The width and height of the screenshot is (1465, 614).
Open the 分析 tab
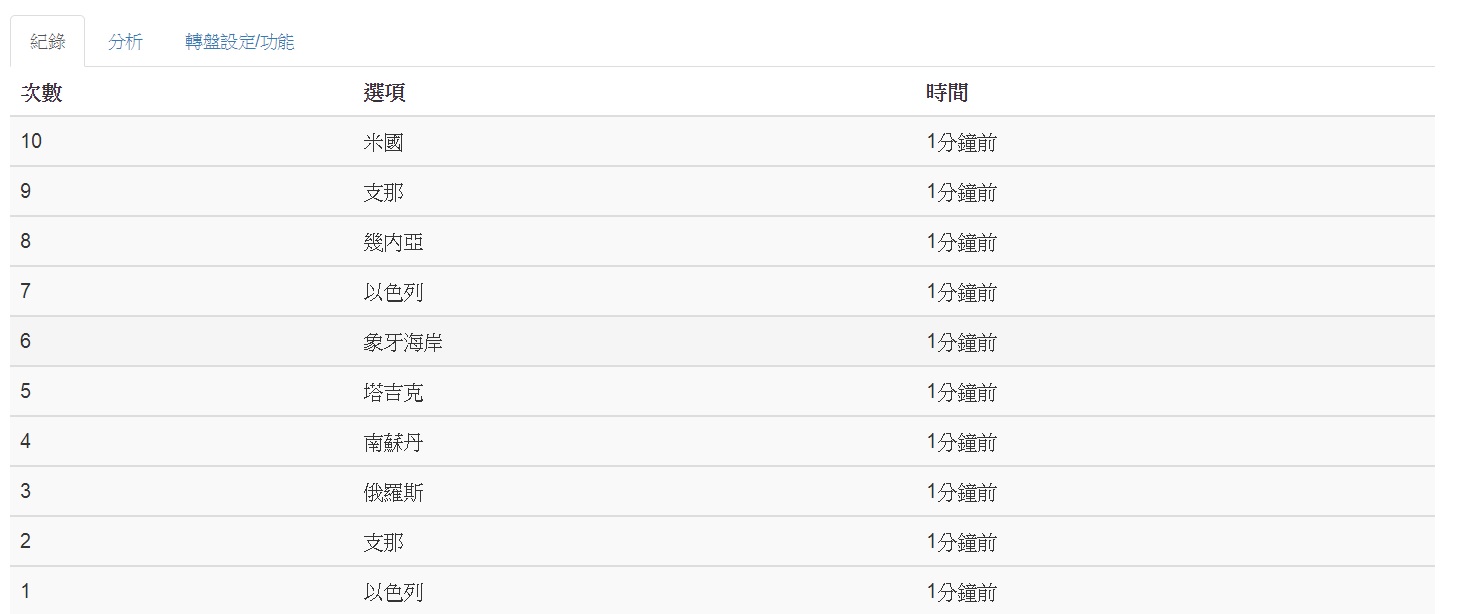coord(125,41)
